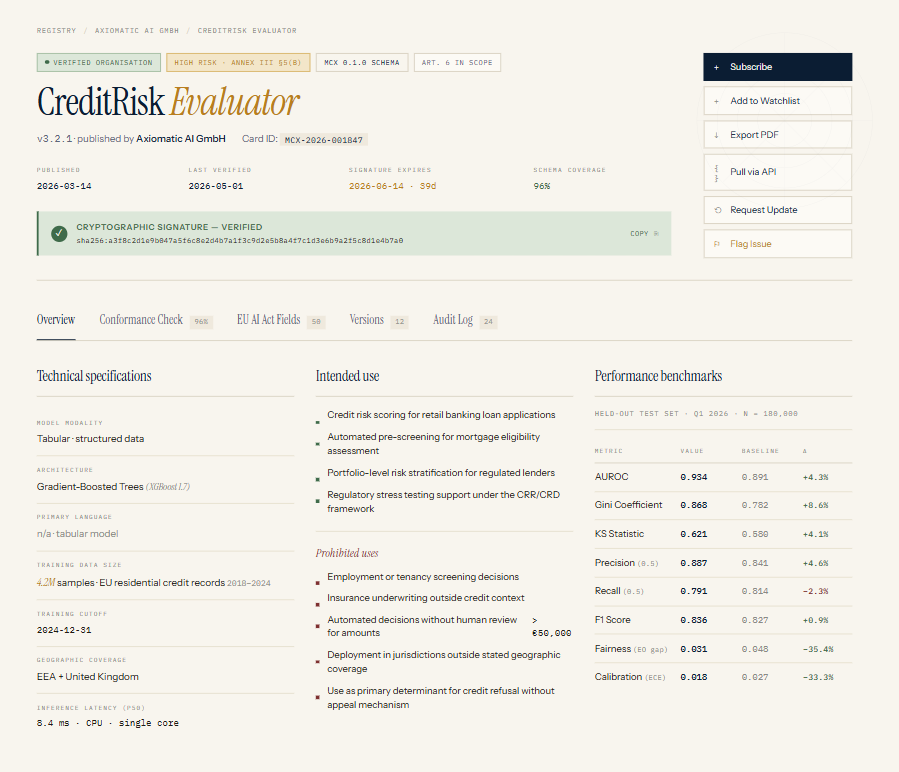Viewport: 899px width, 772px height.
Task: Click signature expiry 2026-06-14 · 39d
Action: 392,186
